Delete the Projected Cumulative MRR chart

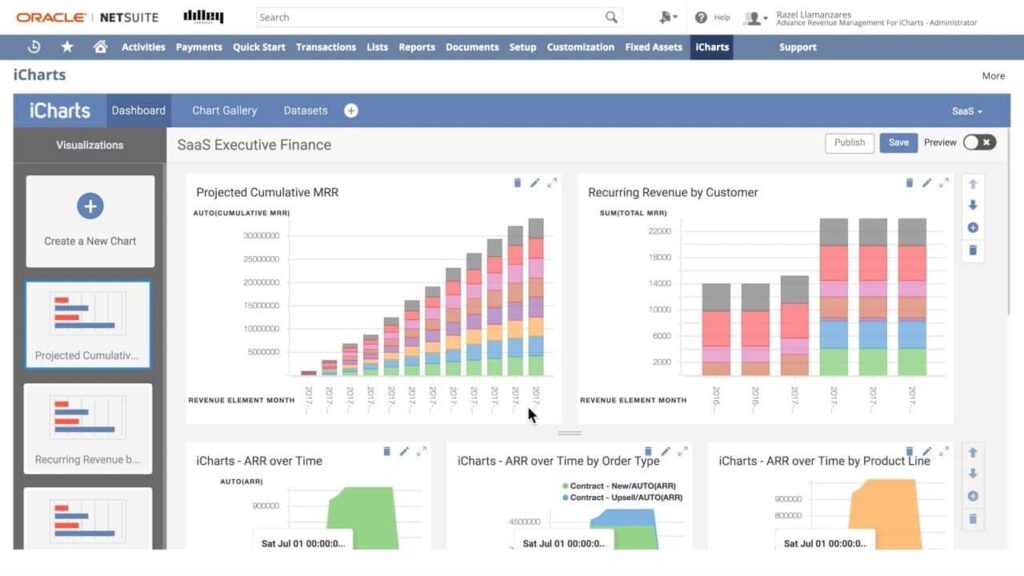(x=517, y=183)
